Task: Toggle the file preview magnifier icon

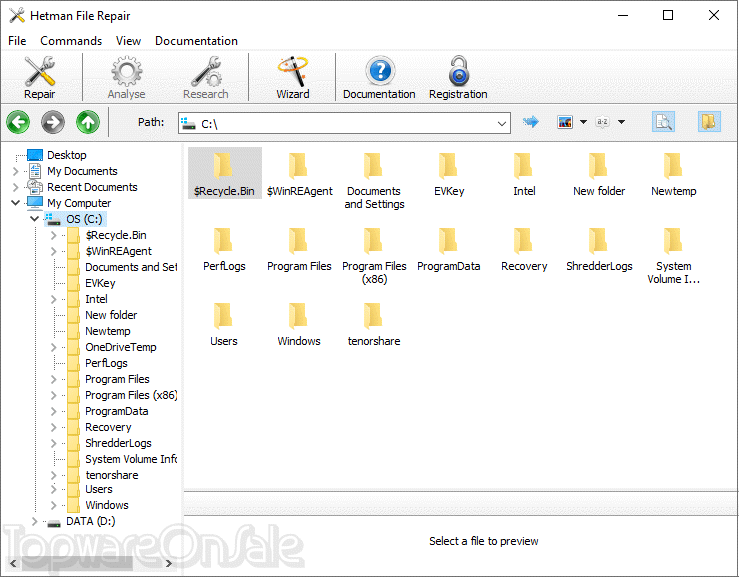Action: tap(663, 122)
